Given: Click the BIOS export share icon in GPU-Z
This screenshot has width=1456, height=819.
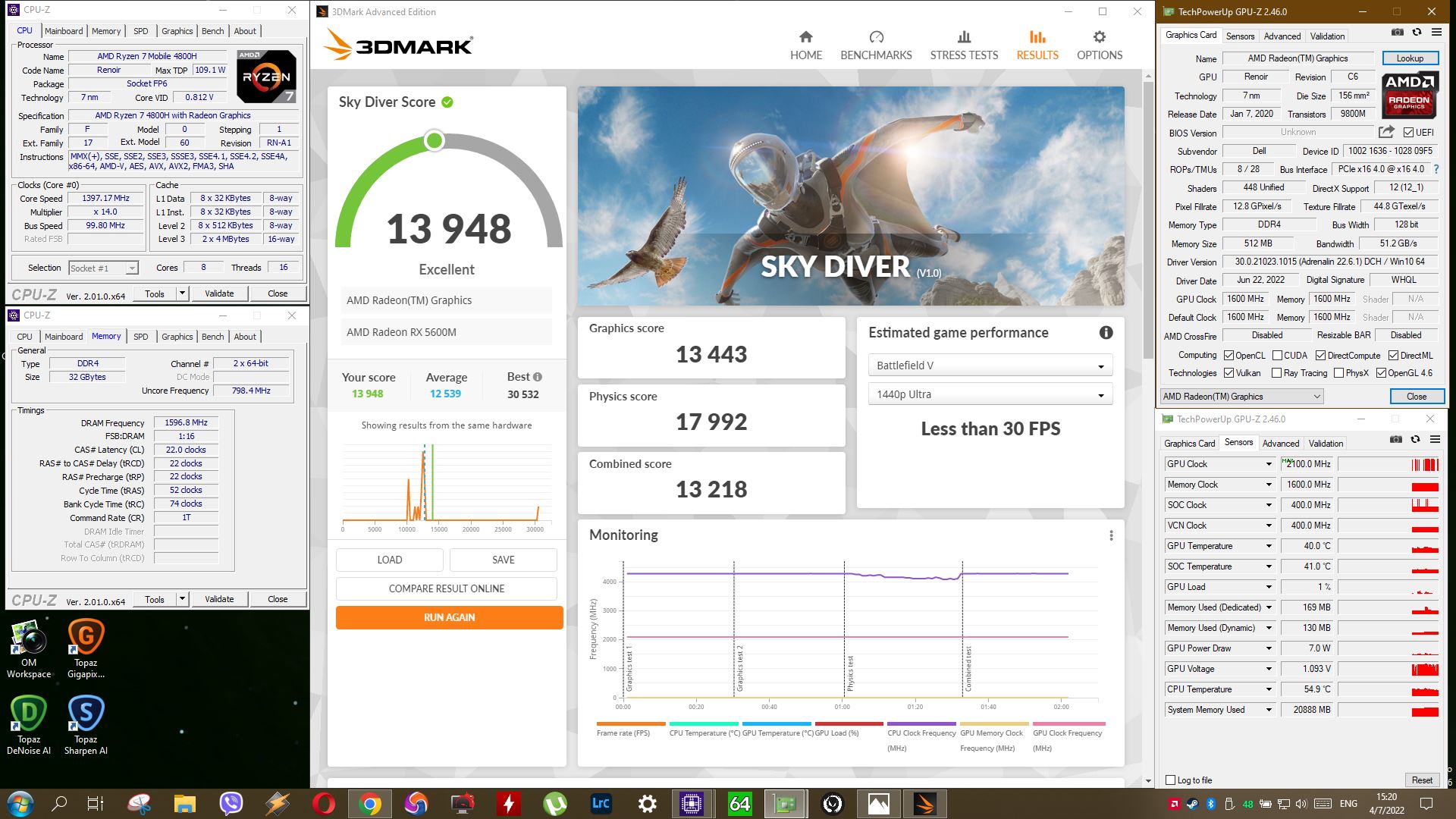Looking at the screenshot, I should [1386, 132].
